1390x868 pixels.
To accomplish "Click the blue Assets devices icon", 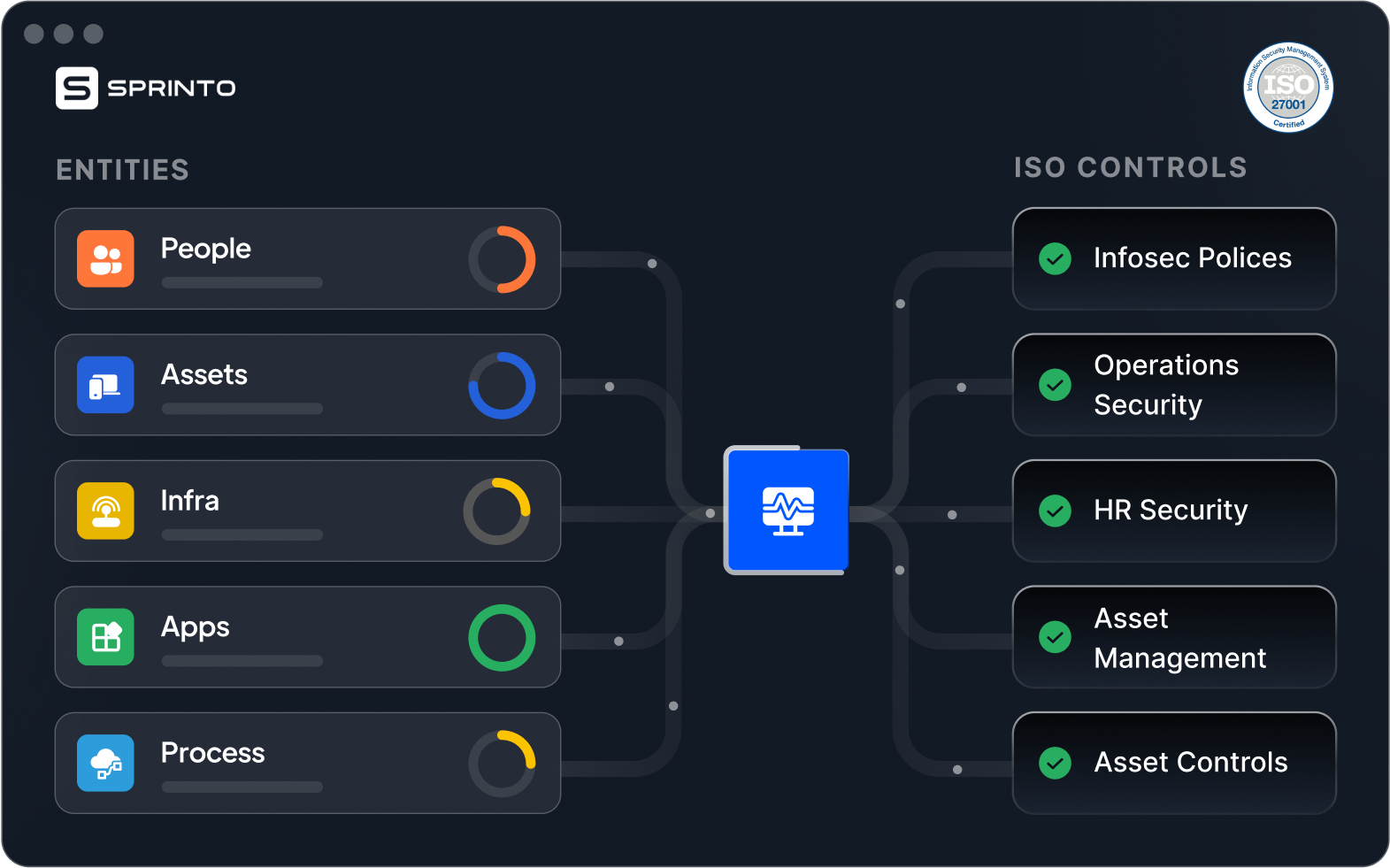I will [x=105, y=385].
